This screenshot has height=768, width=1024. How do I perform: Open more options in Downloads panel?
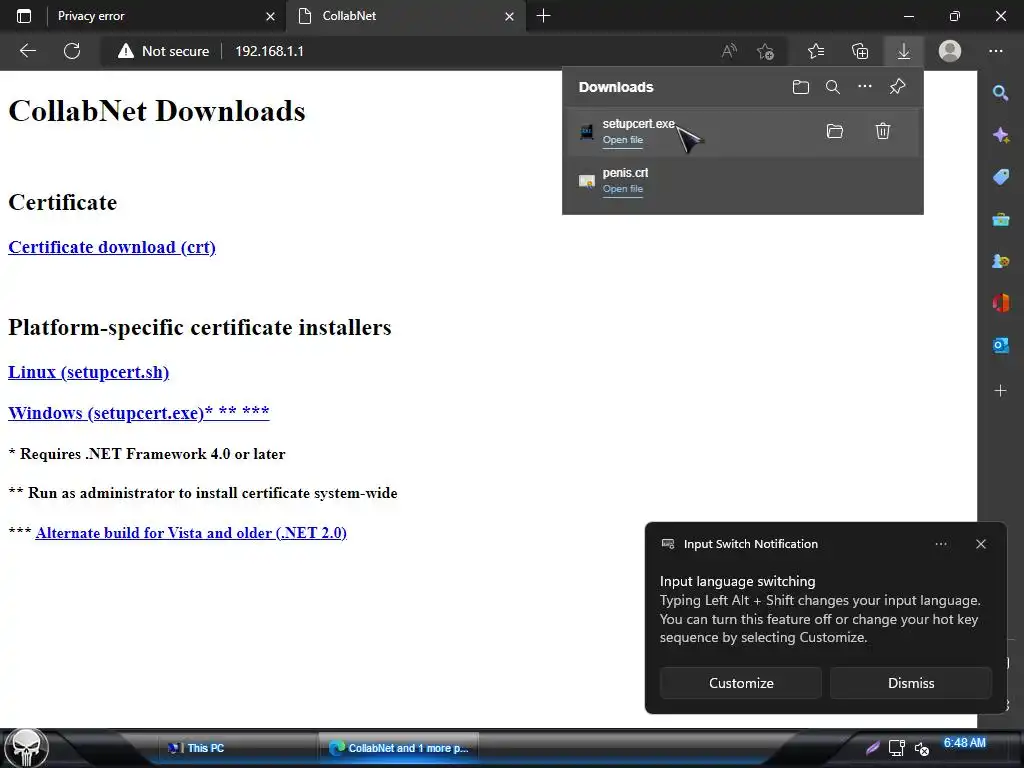pos(865,86)
